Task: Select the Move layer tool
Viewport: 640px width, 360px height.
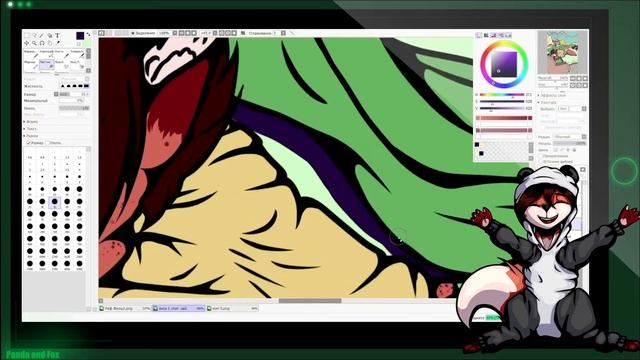Action: 27,43
